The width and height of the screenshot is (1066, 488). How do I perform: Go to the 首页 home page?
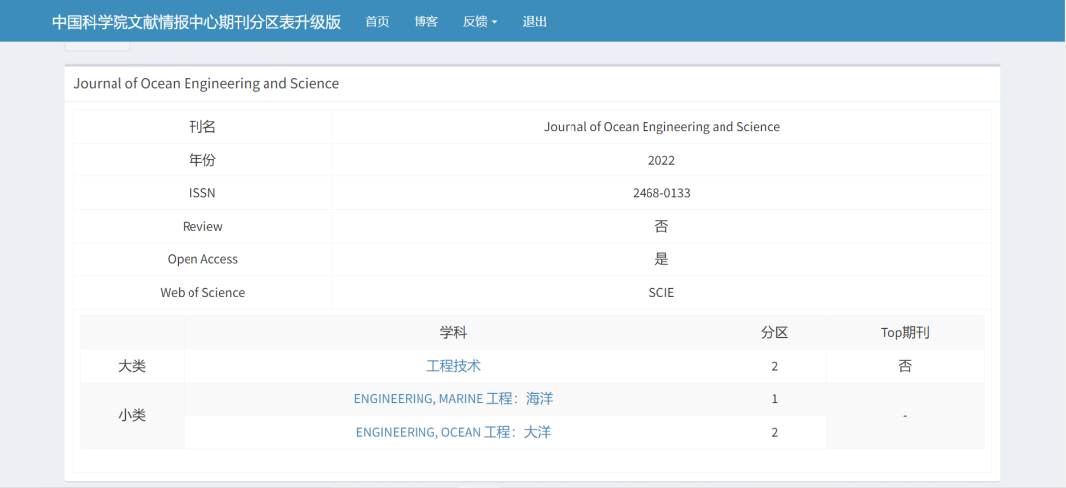tap(377, 21)
